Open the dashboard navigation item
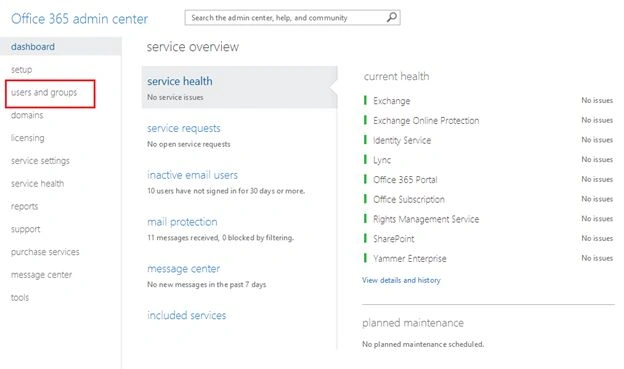 click(x=60, y=47)
